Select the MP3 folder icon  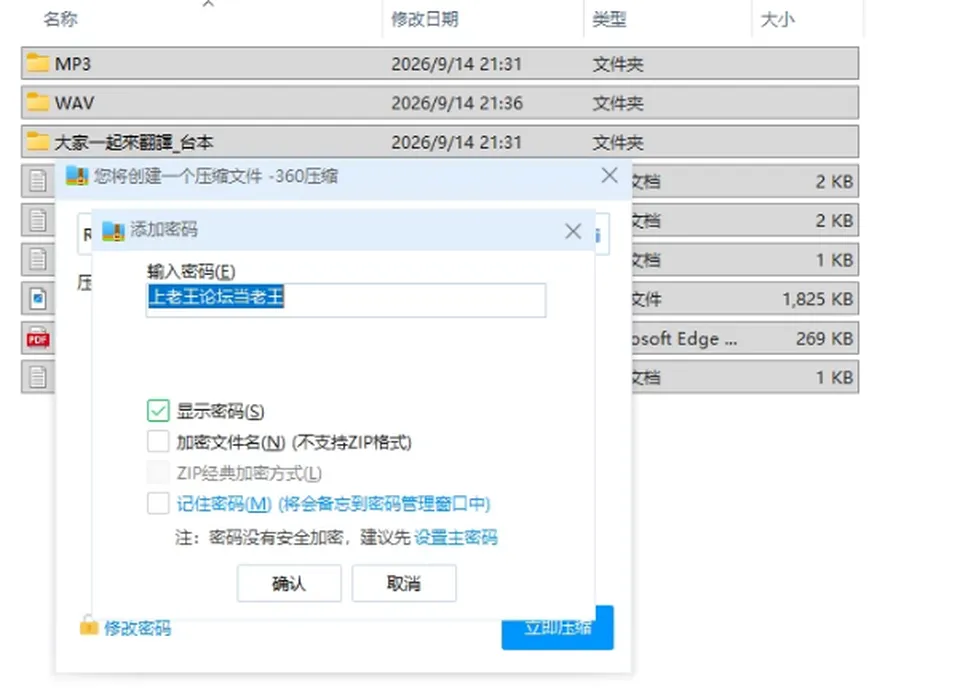(x=37, y=63)
